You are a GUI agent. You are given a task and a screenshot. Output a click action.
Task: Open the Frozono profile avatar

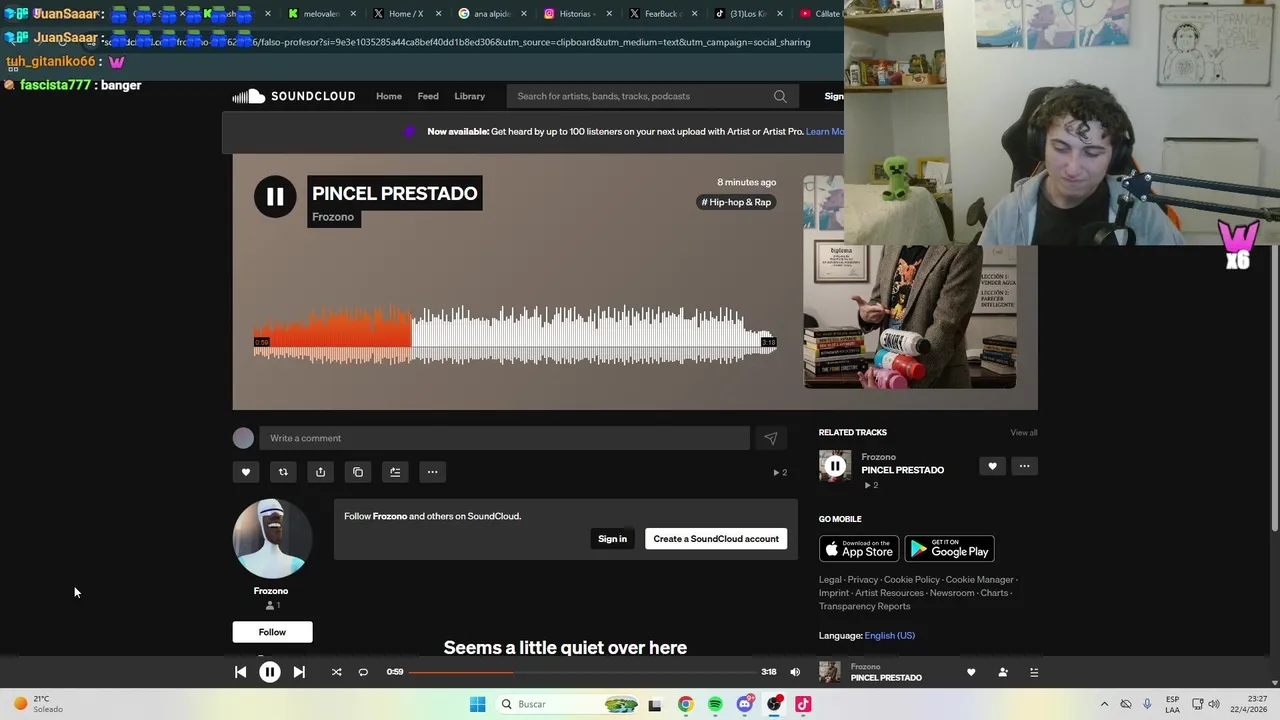pos(272,539)
